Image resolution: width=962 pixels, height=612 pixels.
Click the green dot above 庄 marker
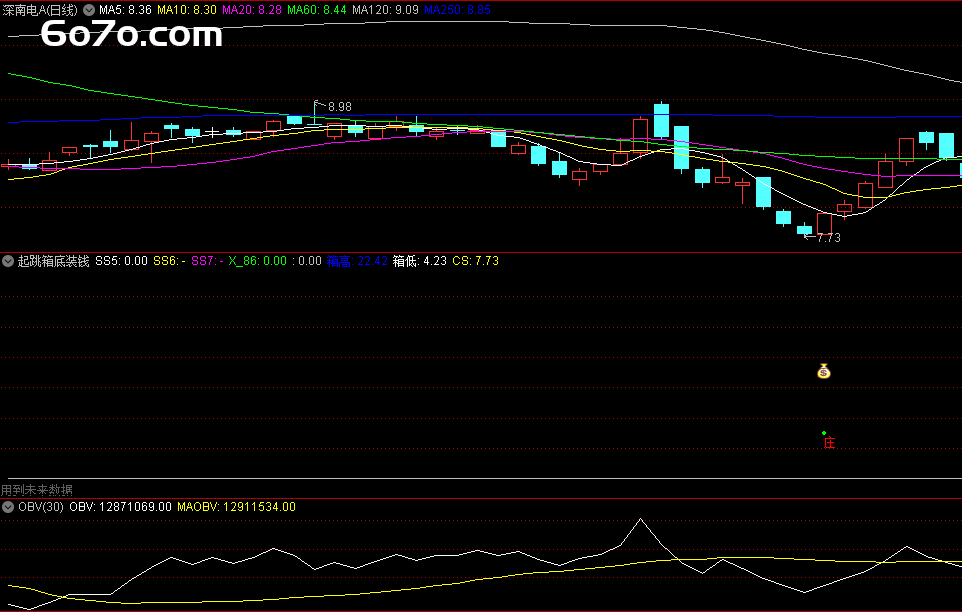tap(824, 433)
